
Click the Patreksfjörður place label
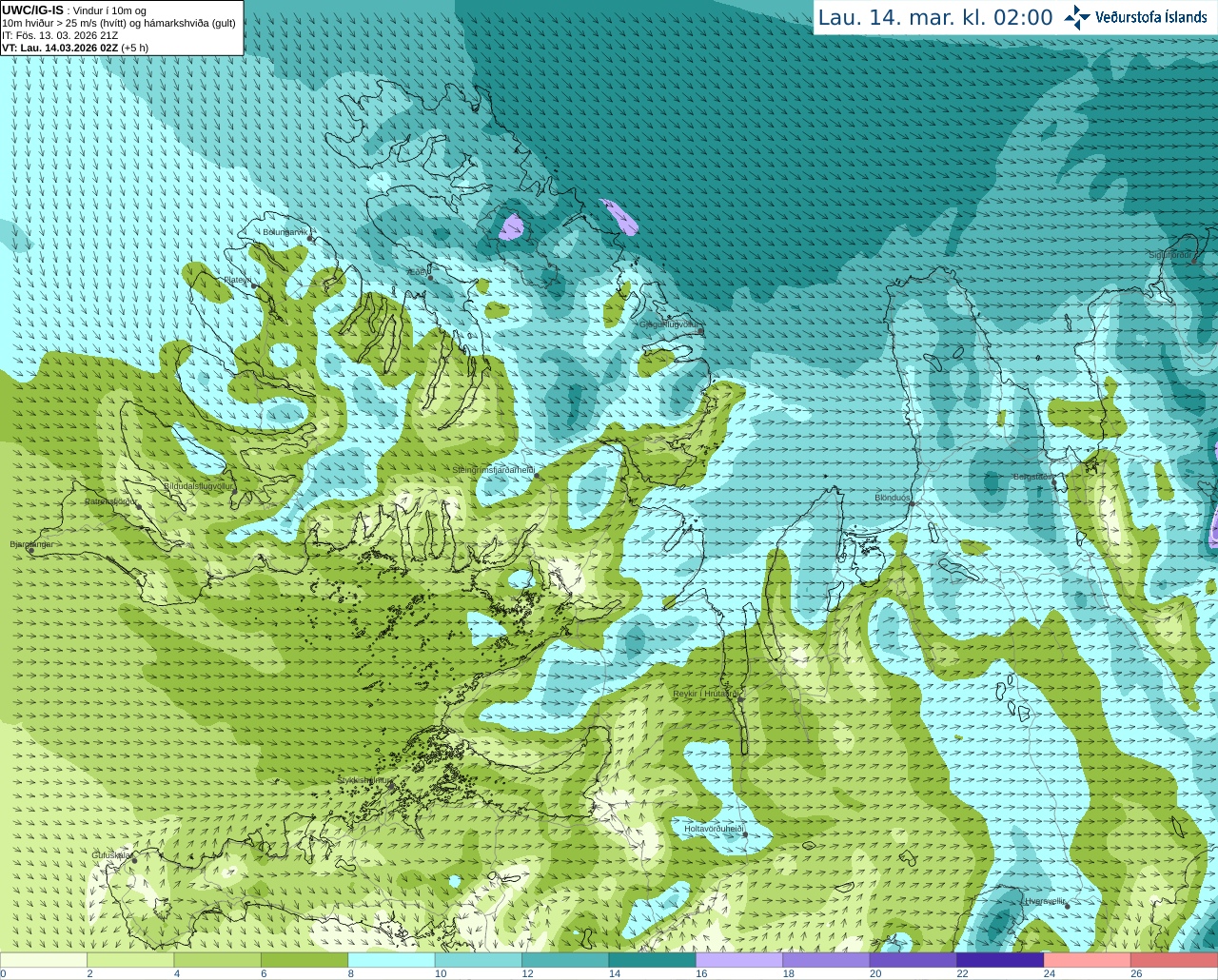click(x=110, y=500)
